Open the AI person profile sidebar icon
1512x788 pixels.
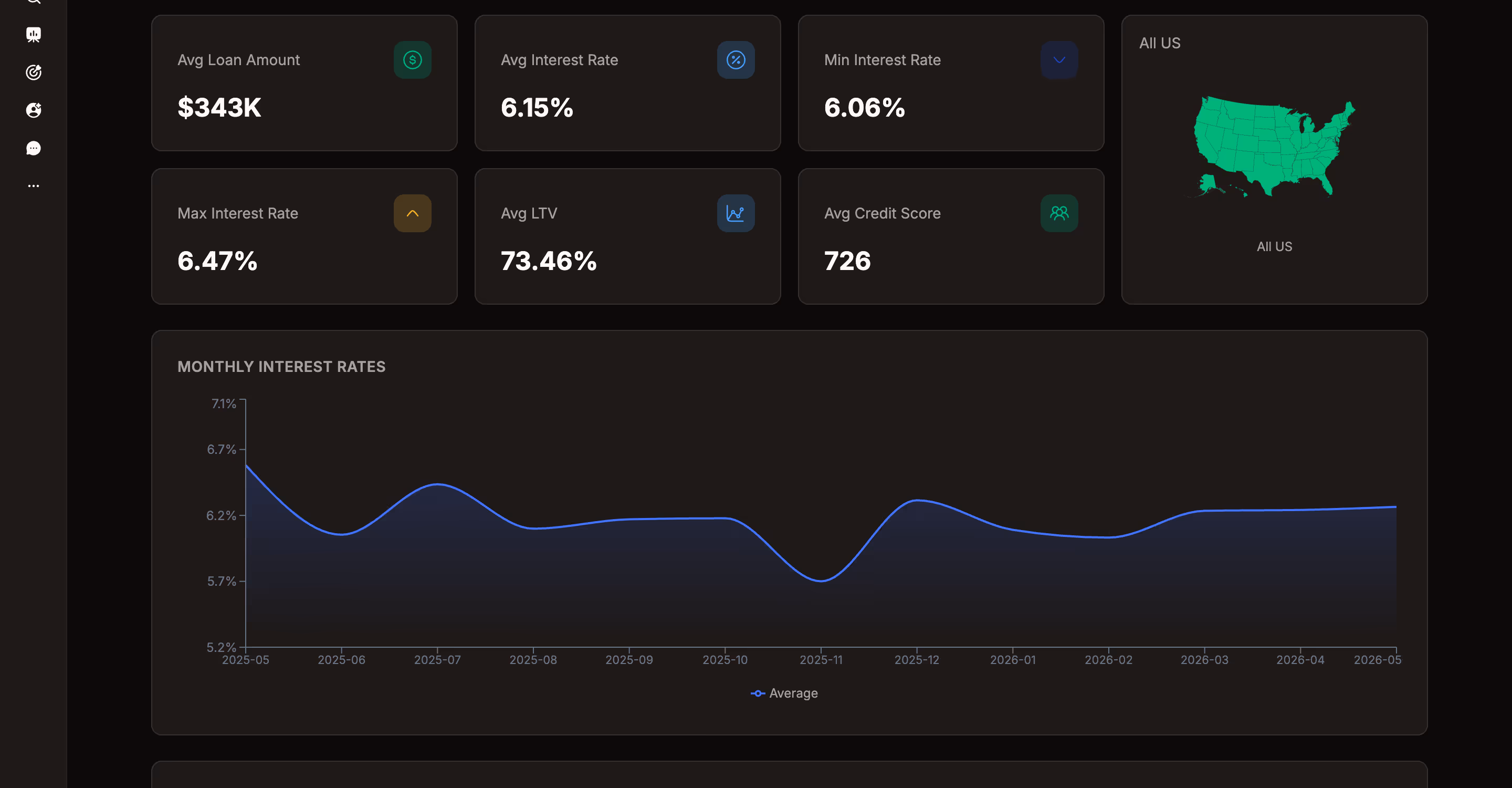pyautogui.click(x=34, y=110)
